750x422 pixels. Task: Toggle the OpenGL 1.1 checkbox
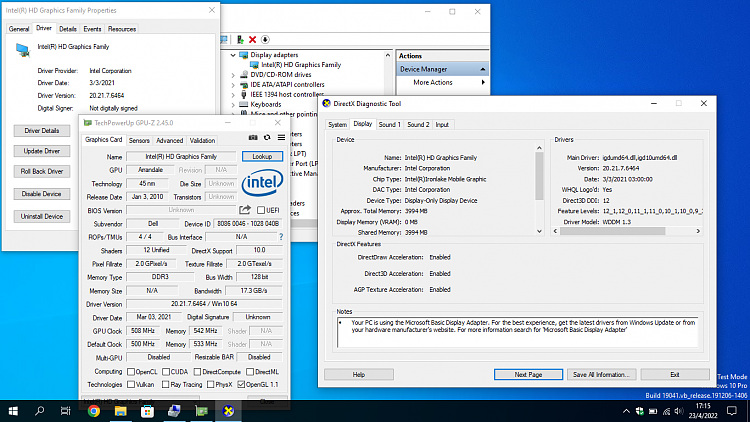(x=241, y=385)
